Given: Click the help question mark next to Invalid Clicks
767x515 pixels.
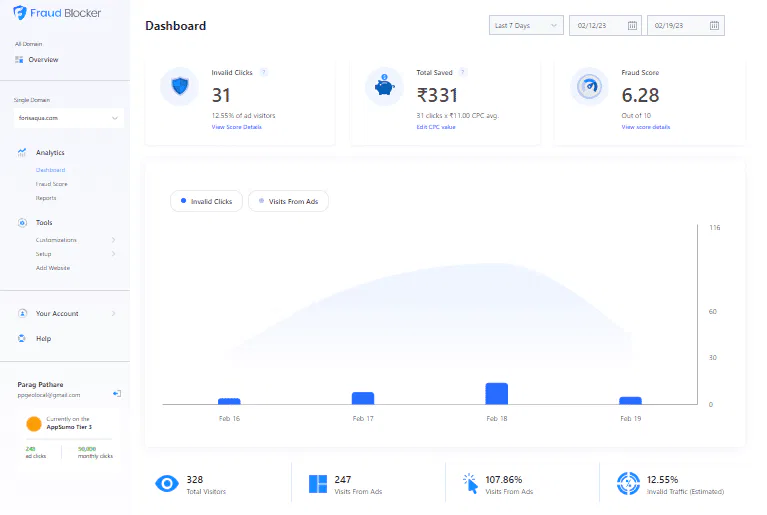Looking at the screenshot, I should [264, 73].
